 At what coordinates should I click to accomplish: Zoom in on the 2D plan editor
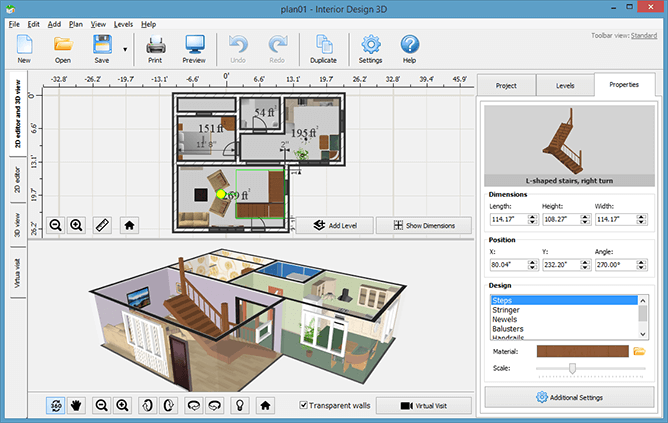click(77, 225)
